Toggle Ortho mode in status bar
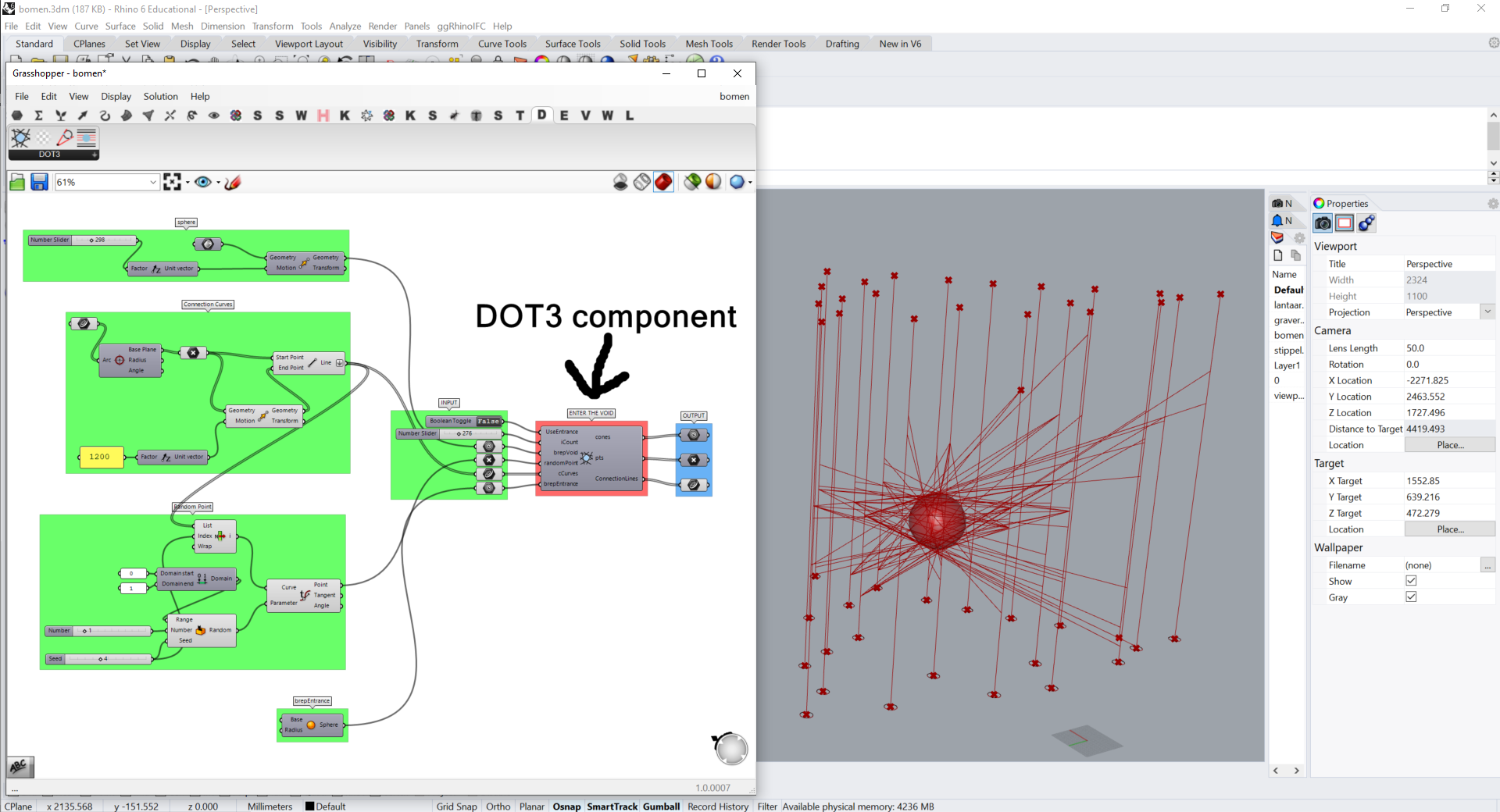This screenshot has height=812, width=1500. pyautogui.click(x=498, y=807)
